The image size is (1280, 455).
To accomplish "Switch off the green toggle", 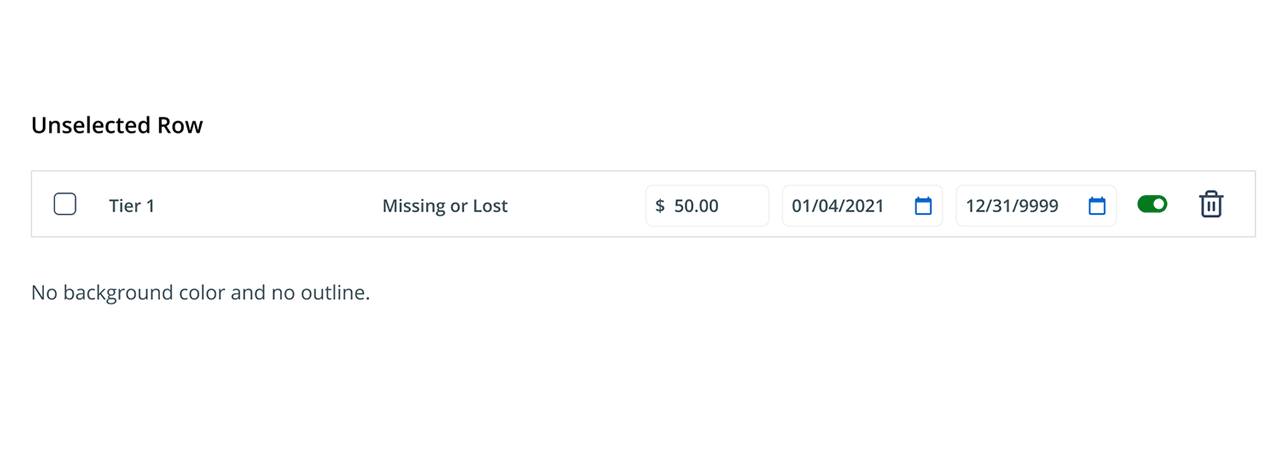I will [x=1152, y=205].
